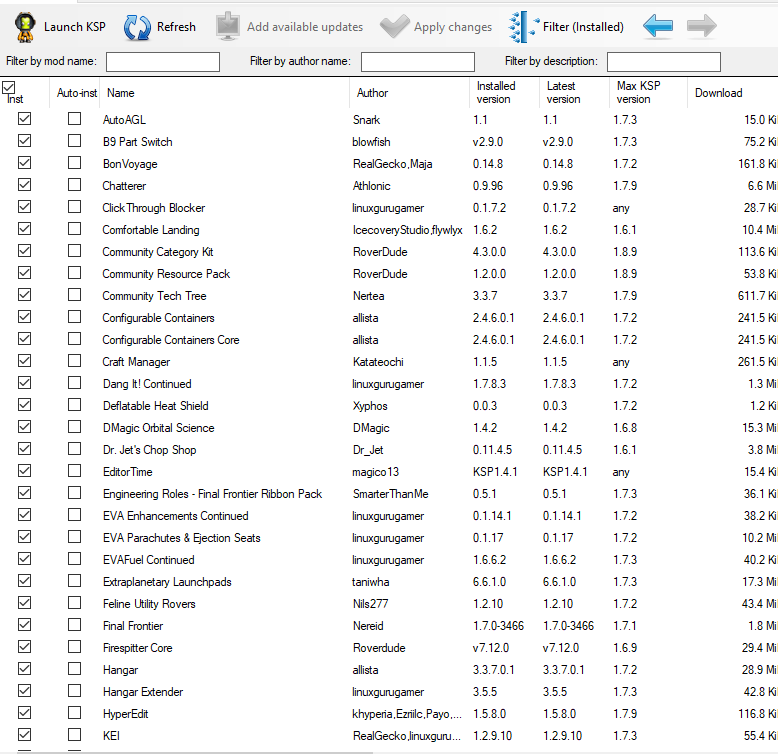Sort by the Name column header

[x=224, y=93]
